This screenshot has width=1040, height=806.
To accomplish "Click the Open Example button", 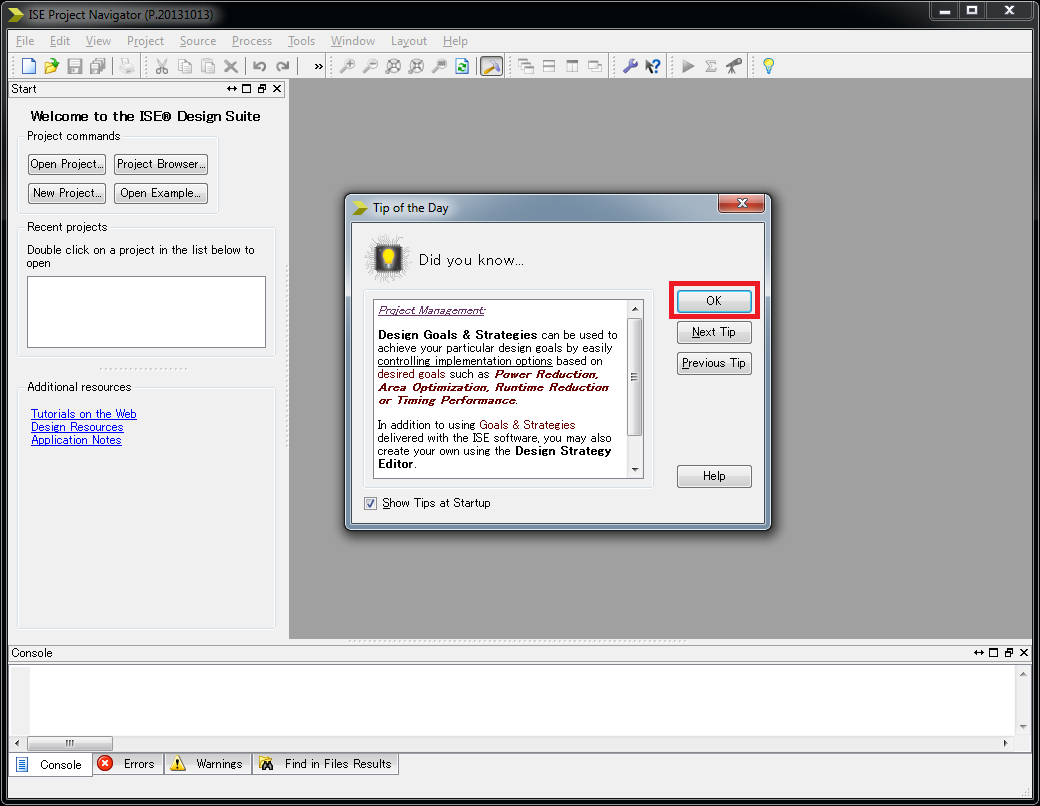I will (161, 193).
